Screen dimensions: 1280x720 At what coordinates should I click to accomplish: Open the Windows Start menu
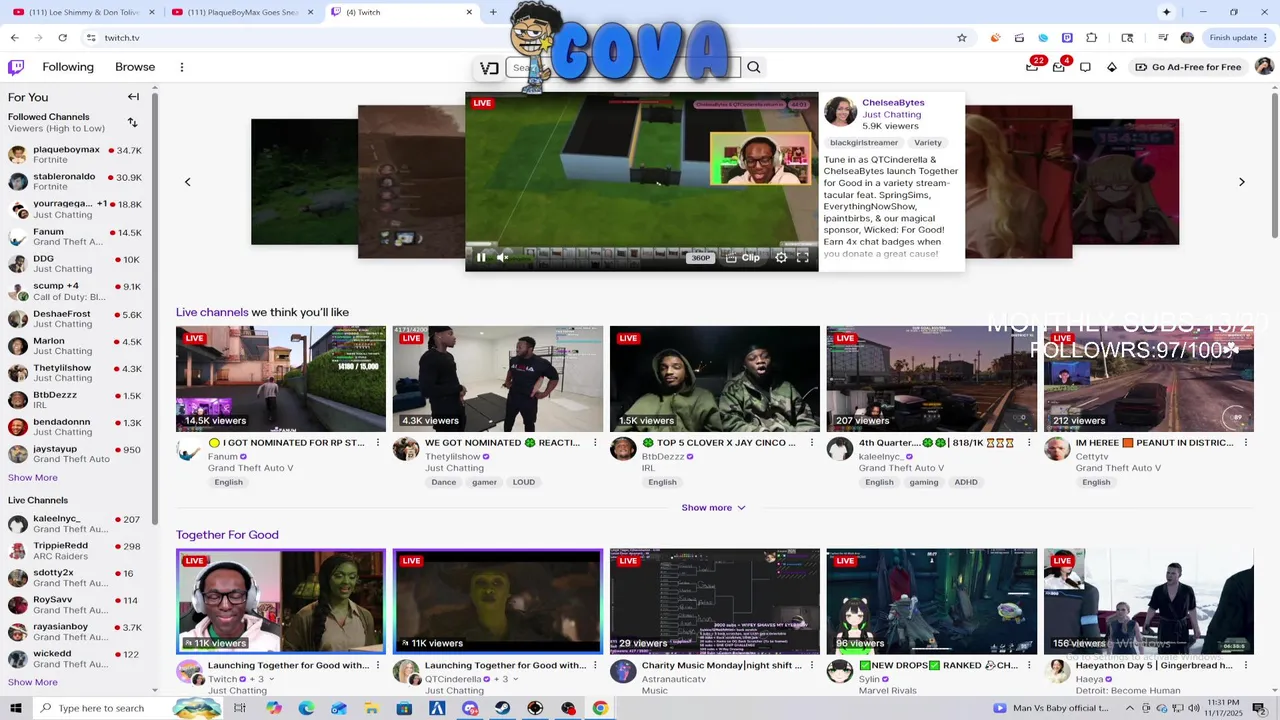click(x=16, y=708)
